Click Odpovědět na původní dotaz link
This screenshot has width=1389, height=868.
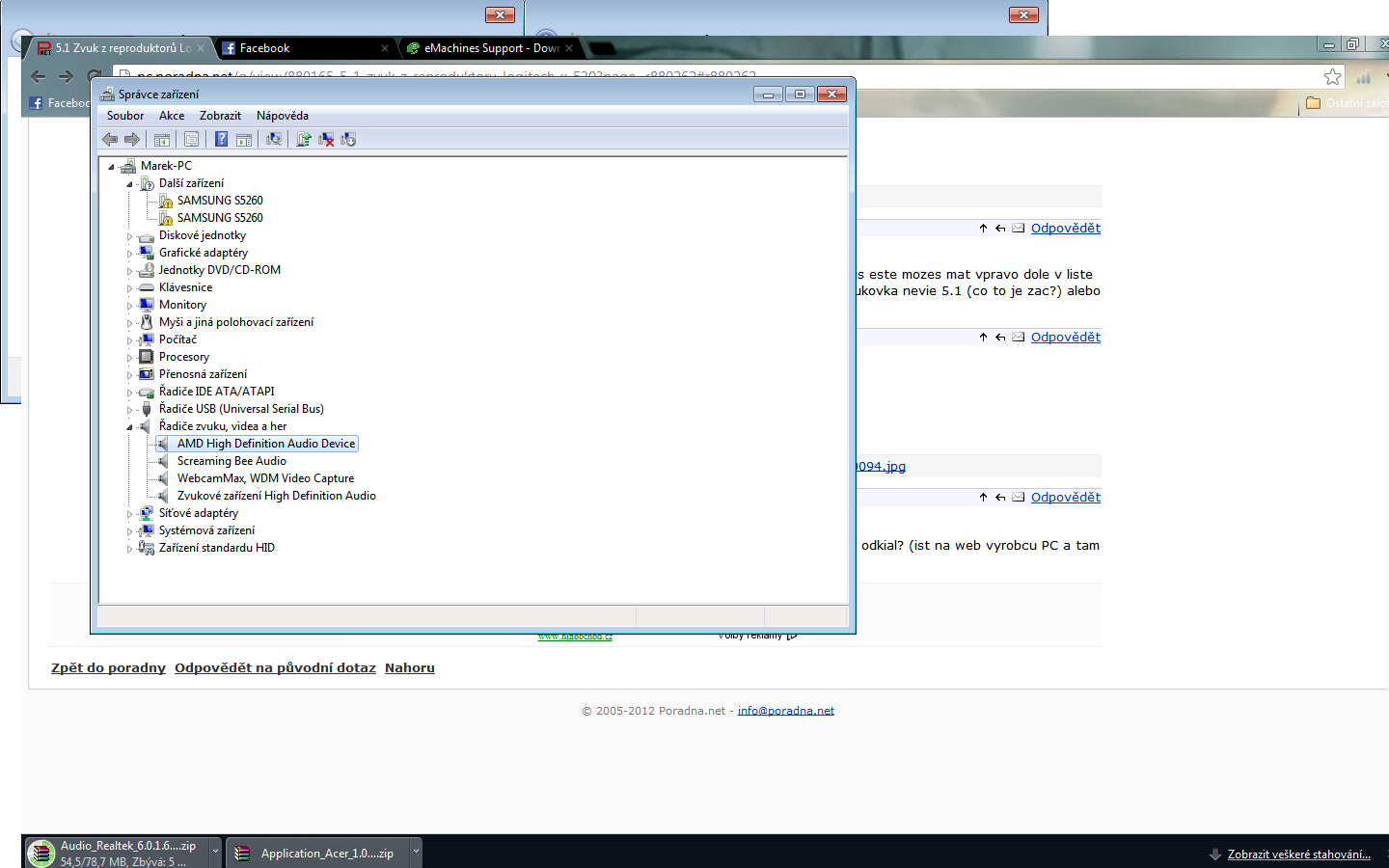(275, 667)
